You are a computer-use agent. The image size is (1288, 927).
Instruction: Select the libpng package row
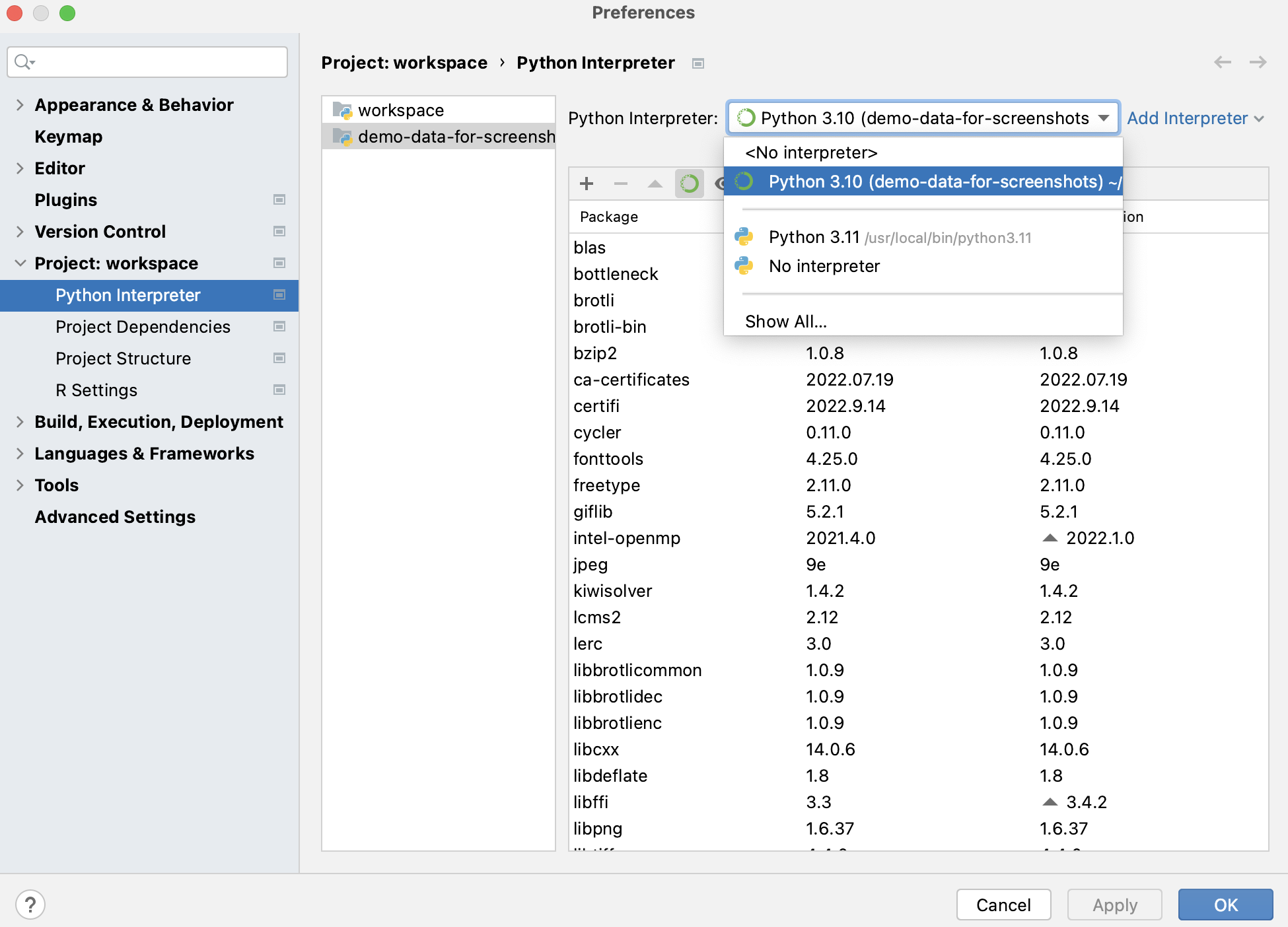click(x=918, y=829)
